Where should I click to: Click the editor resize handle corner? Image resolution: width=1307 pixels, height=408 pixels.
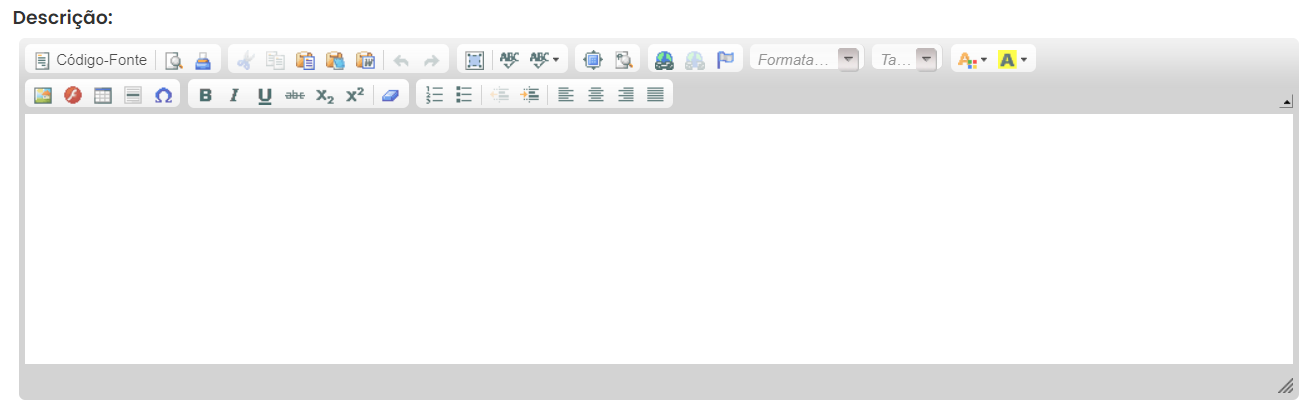1286,386
